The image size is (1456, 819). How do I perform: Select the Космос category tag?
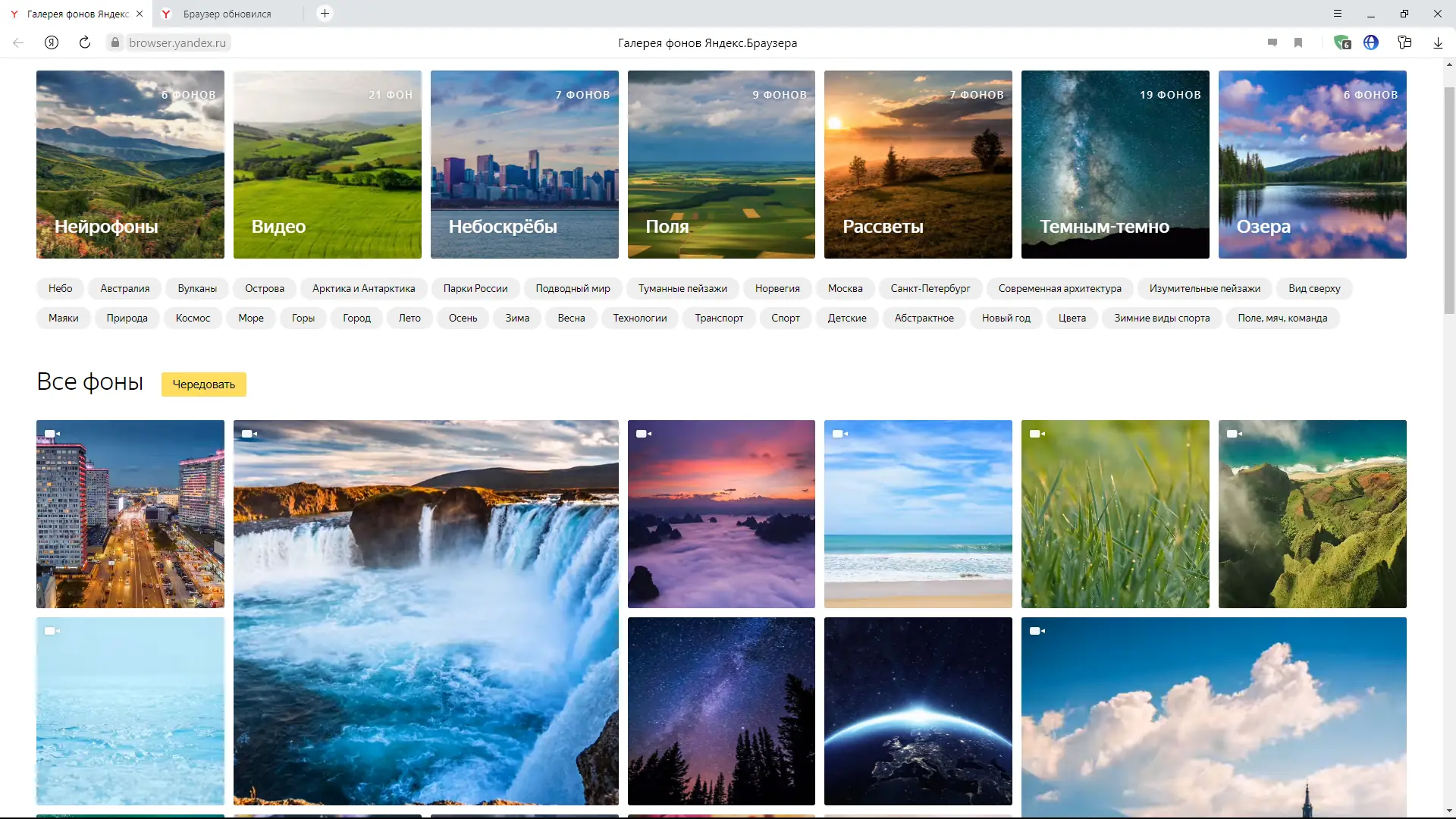[193, 318]
